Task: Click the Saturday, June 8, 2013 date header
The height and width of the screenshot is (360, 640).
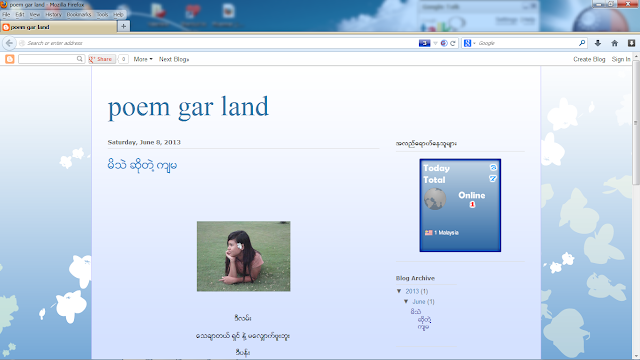Action: point(144,142)
